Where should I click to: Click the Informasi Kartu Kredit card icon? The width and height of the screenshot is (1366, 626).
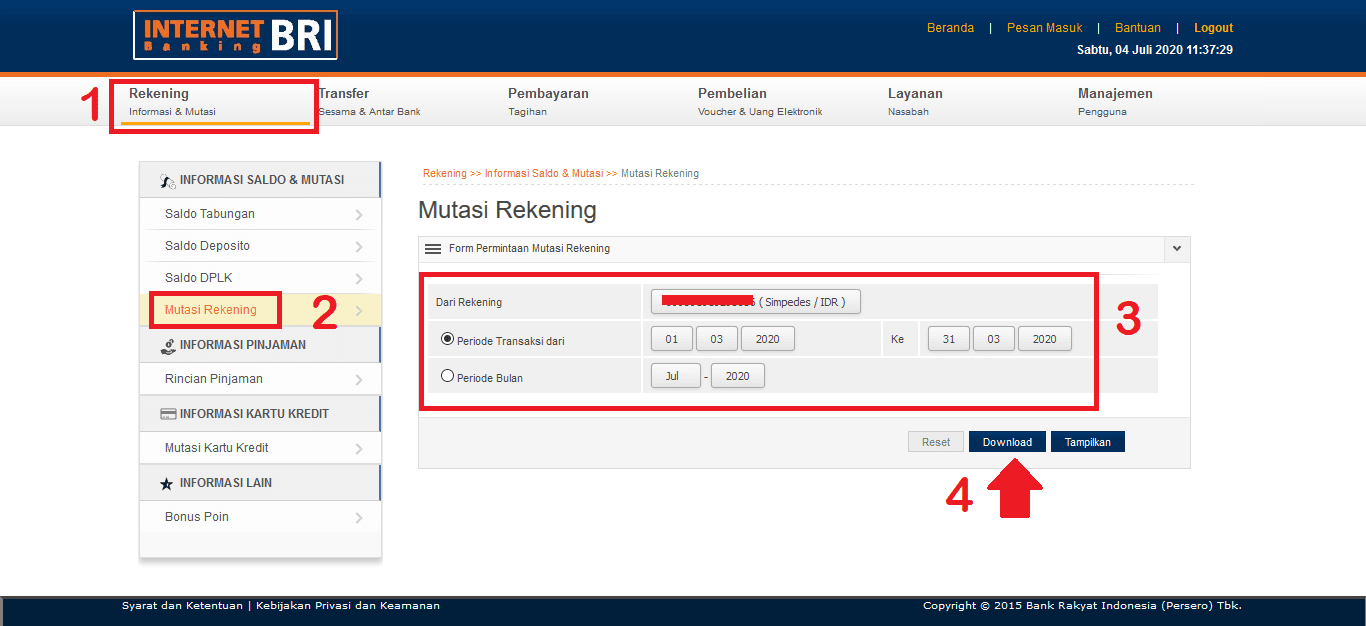point(168,414)
